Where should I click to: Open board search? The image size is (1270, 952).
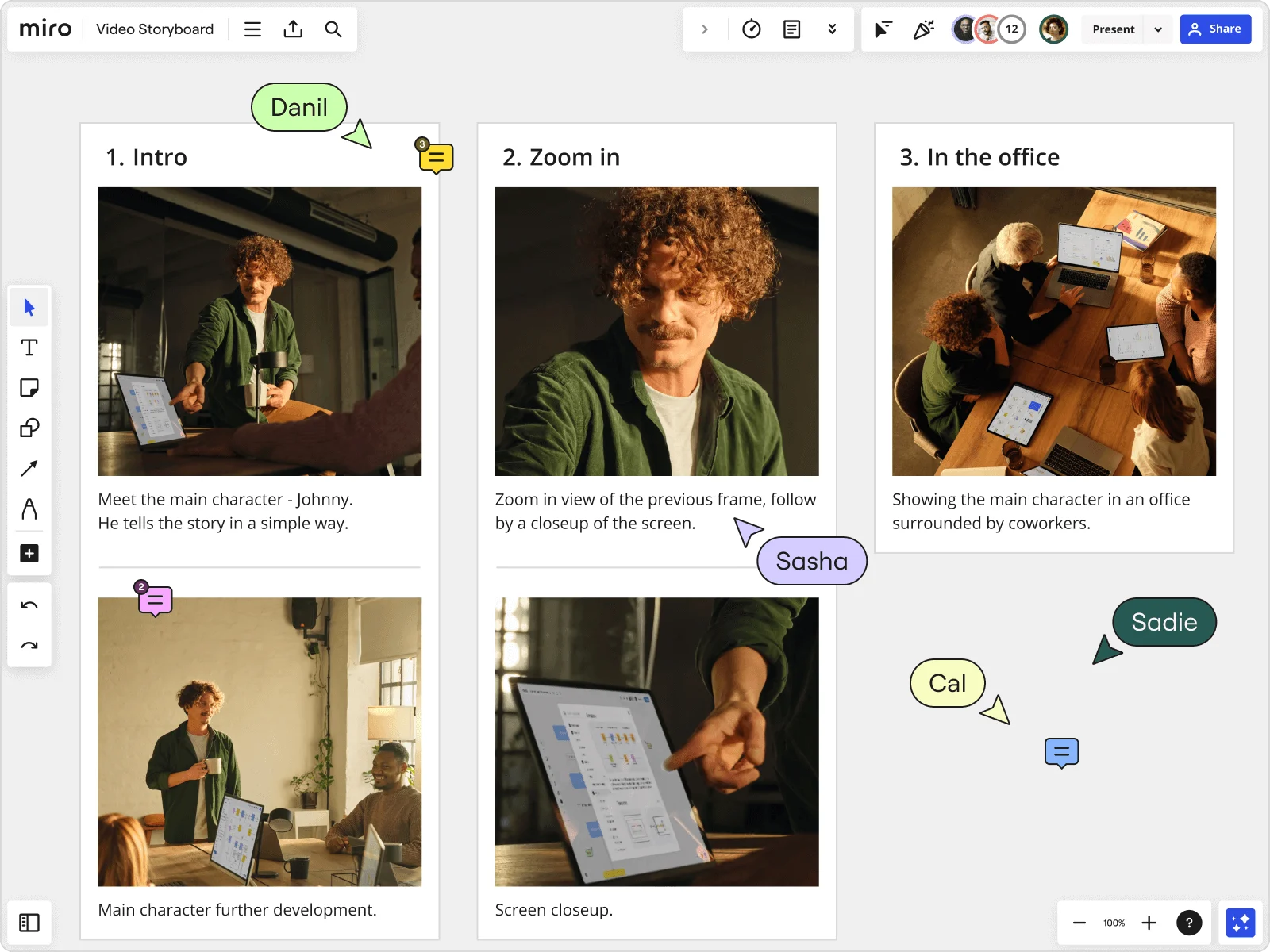[333, 29]
